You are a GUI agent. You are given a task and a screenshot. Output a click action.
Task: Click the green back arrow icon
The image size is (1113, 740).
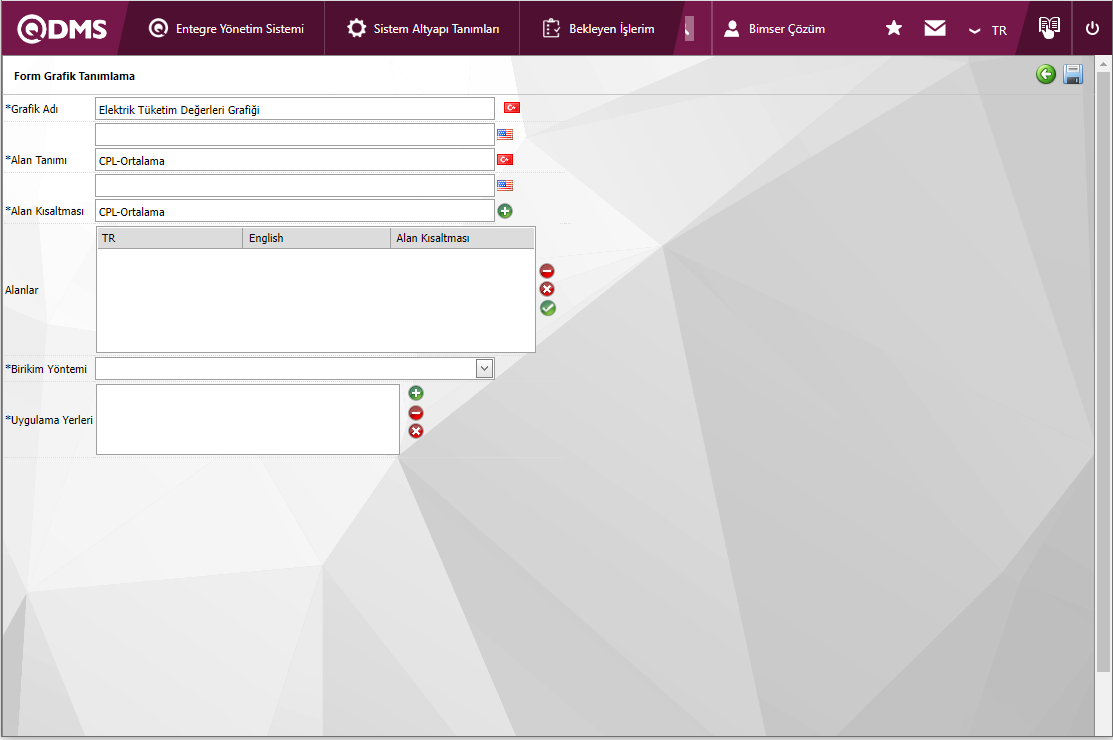(x=1046, y=74)
